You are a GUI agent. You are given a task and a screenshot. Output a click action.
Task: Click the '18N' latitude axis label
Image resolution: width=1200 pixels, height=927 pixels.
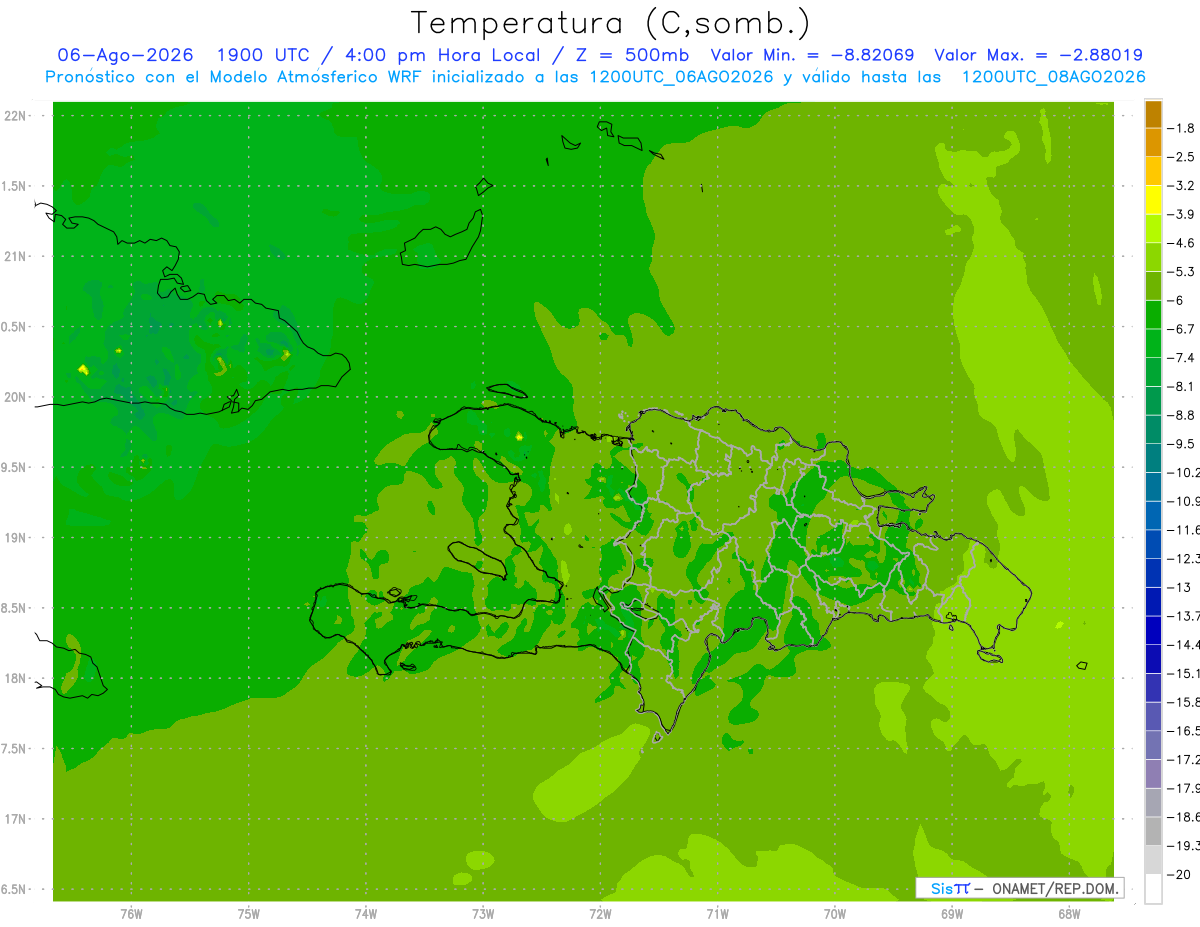tap(14, 679)
